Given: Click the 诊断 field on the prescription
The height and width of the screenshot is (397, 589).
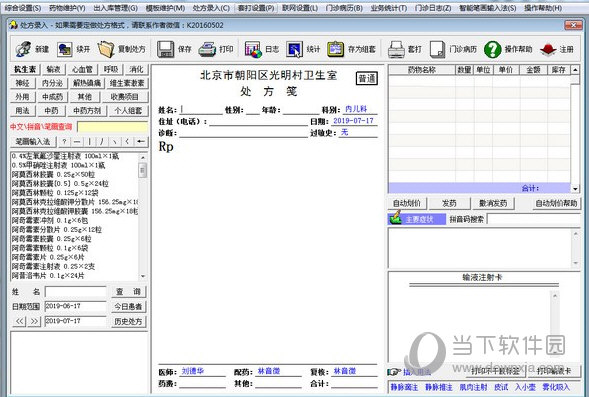Looking at the screenshot, I should click(243, 133).
